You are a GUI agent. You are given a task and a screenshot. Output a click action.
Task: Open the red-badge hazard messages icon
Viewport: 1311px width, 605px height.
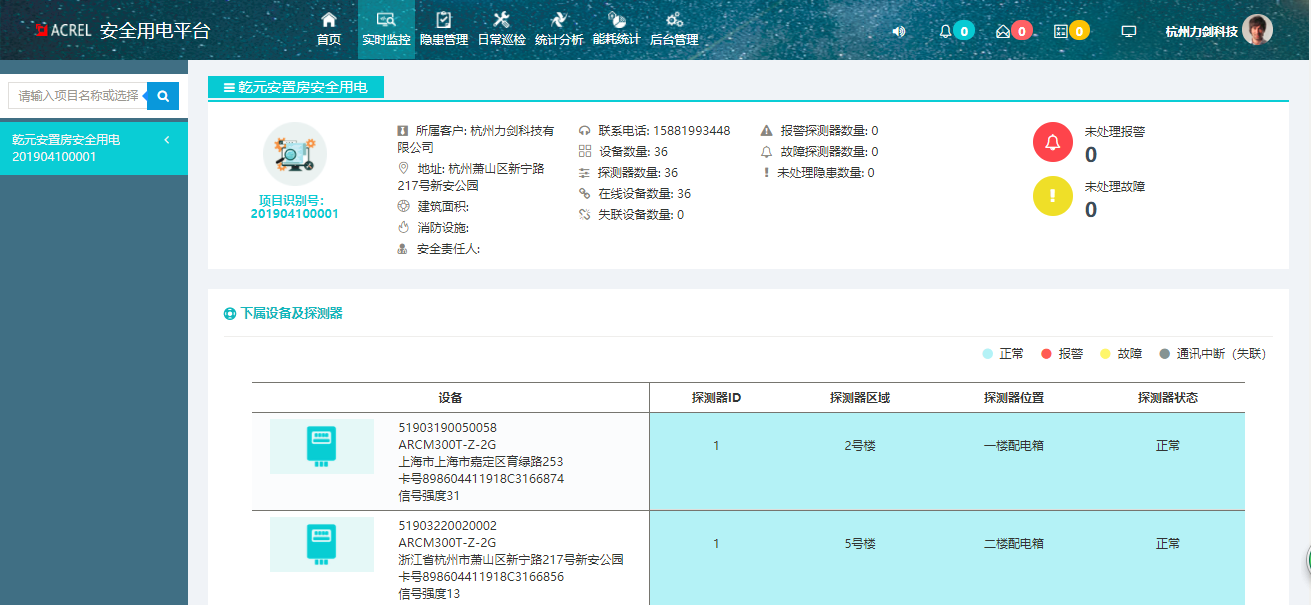click(x=1003, y=31)
